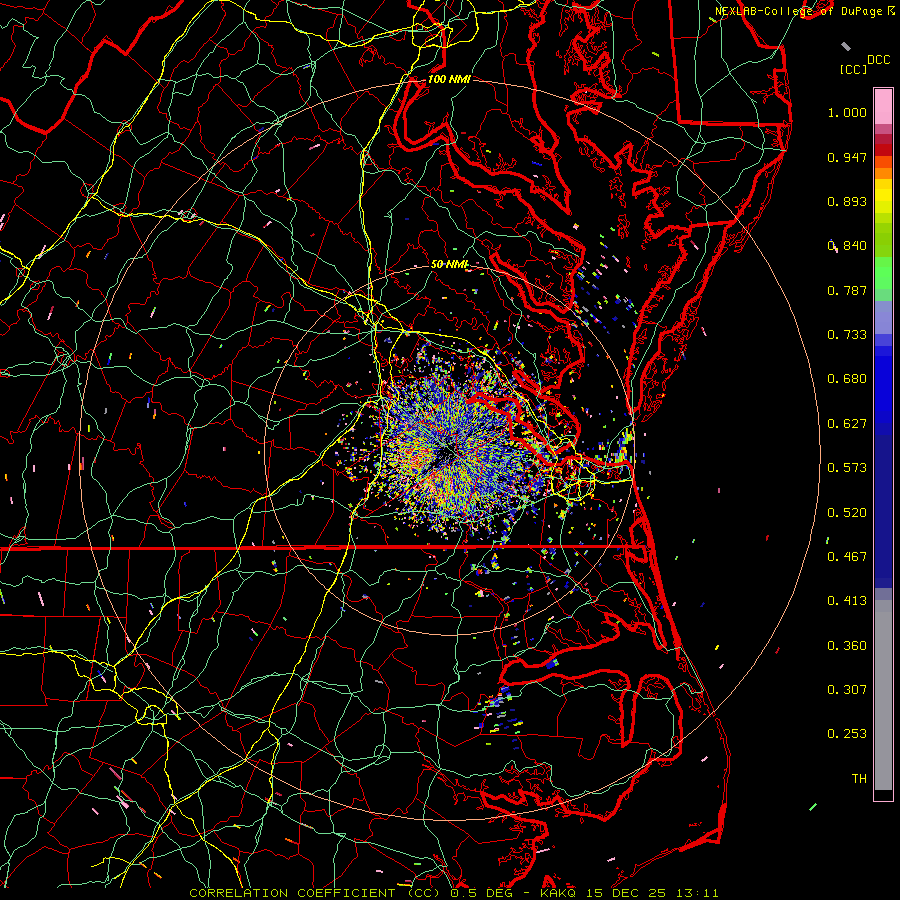Click the 0.5 DEG tilt in footer

click(x=482, y=893)
